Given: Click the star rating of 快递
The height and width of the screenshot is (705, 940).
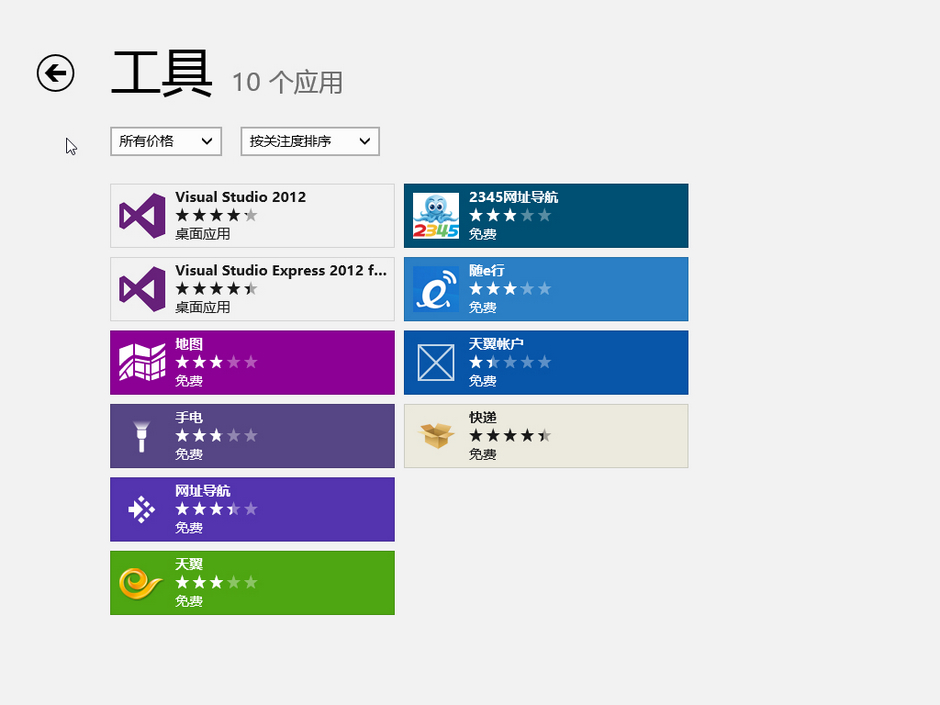Looking at the screenshot, I should pyautogui.click(x=510, y=435).
